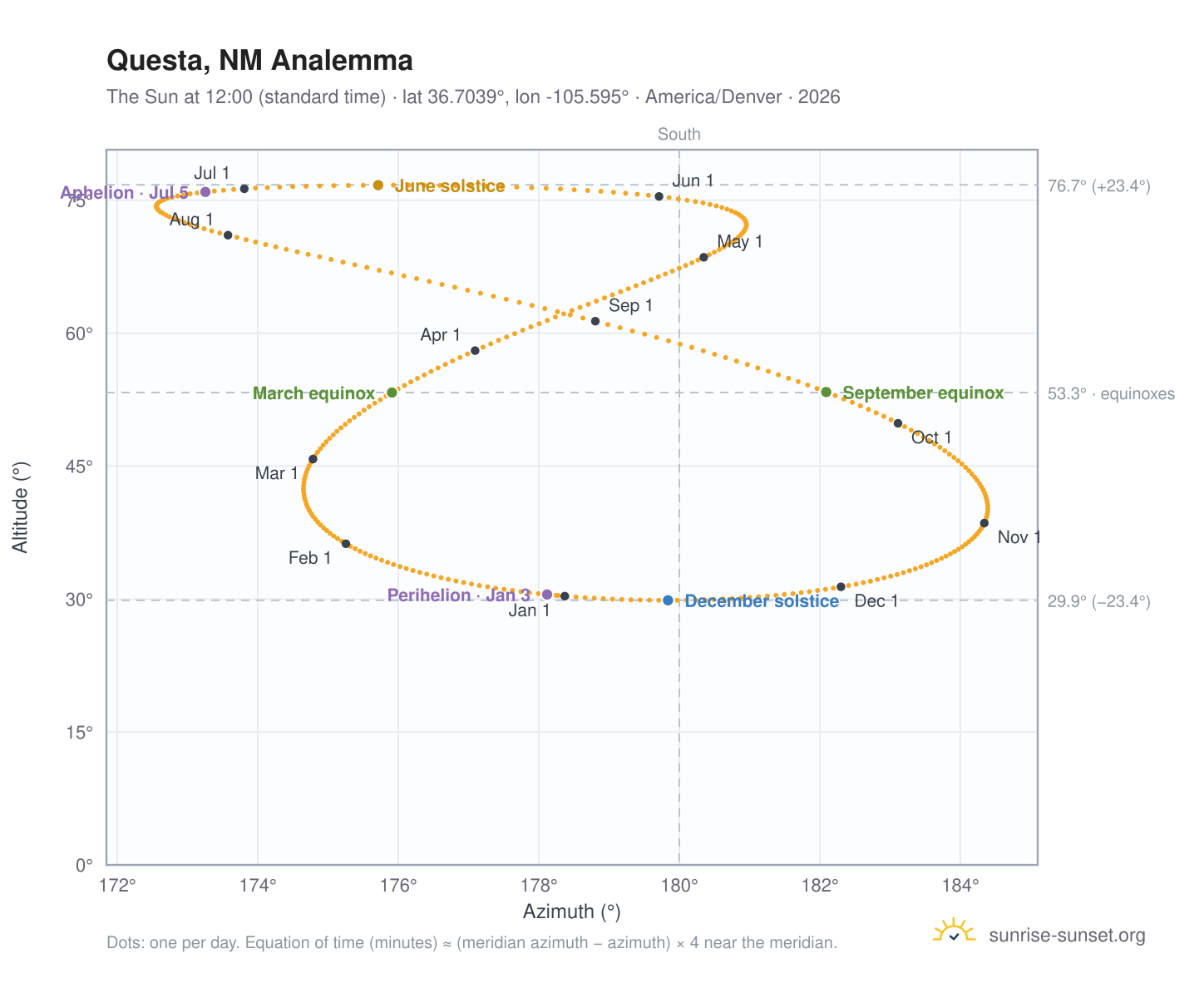Viewport: 1204px width, 988px height.
Task: Select the December solstice blue dot
Action: coord(668,600)
